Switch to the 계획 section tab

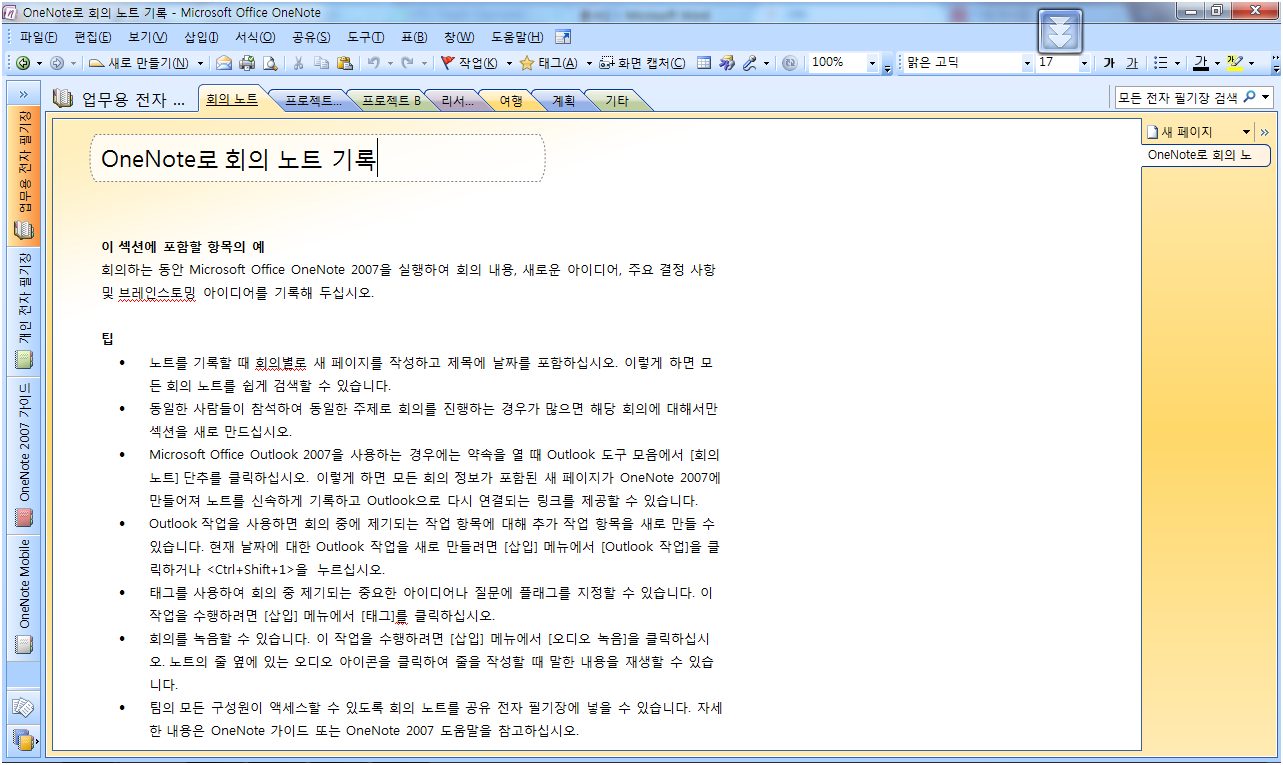point(564,101)
